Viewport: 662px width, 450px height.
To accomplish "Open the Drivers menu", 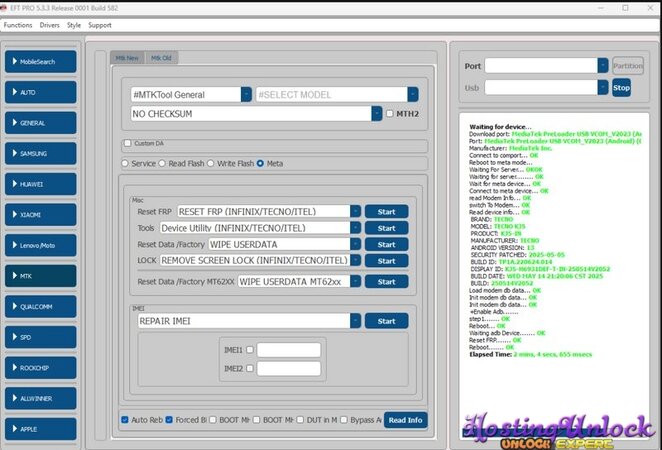I will coord(49,24).
